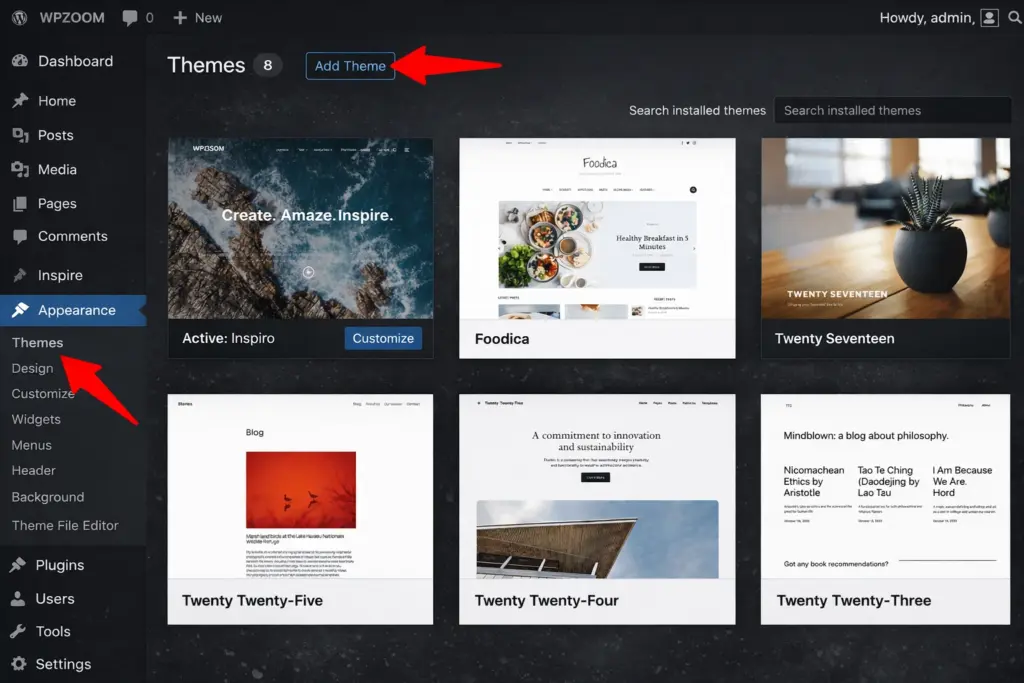Open the Widgets submenu item
The height and width of the screenshot is (683, 1024).
[x=36, y=419]
